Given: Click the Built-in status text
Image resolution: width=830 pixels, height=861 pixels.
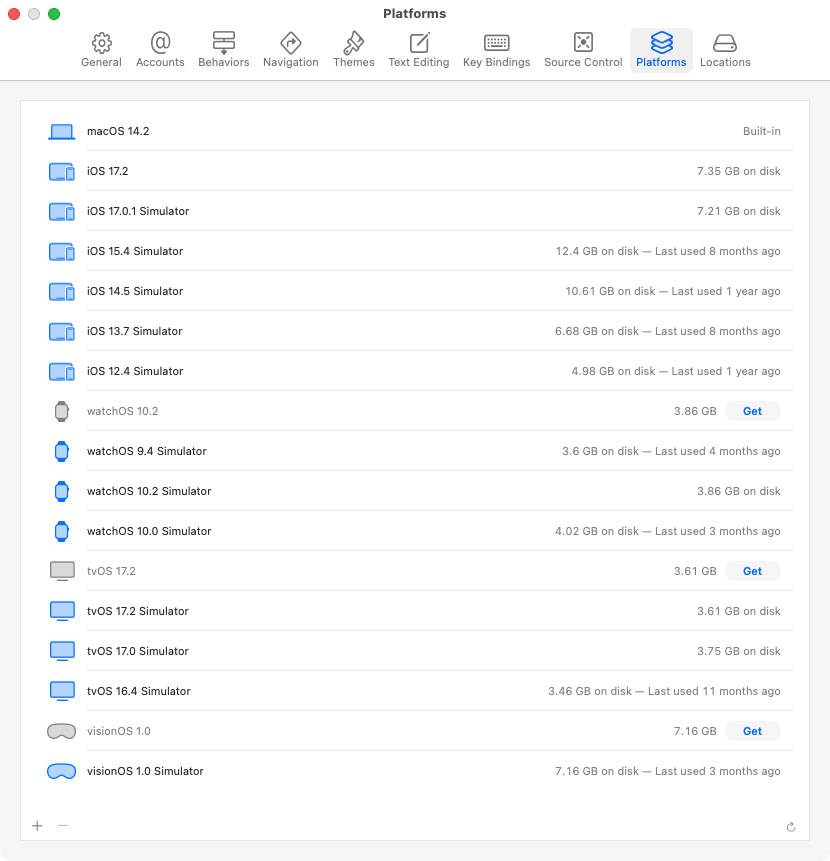Looking at the screenshot, I should point(761,131).
